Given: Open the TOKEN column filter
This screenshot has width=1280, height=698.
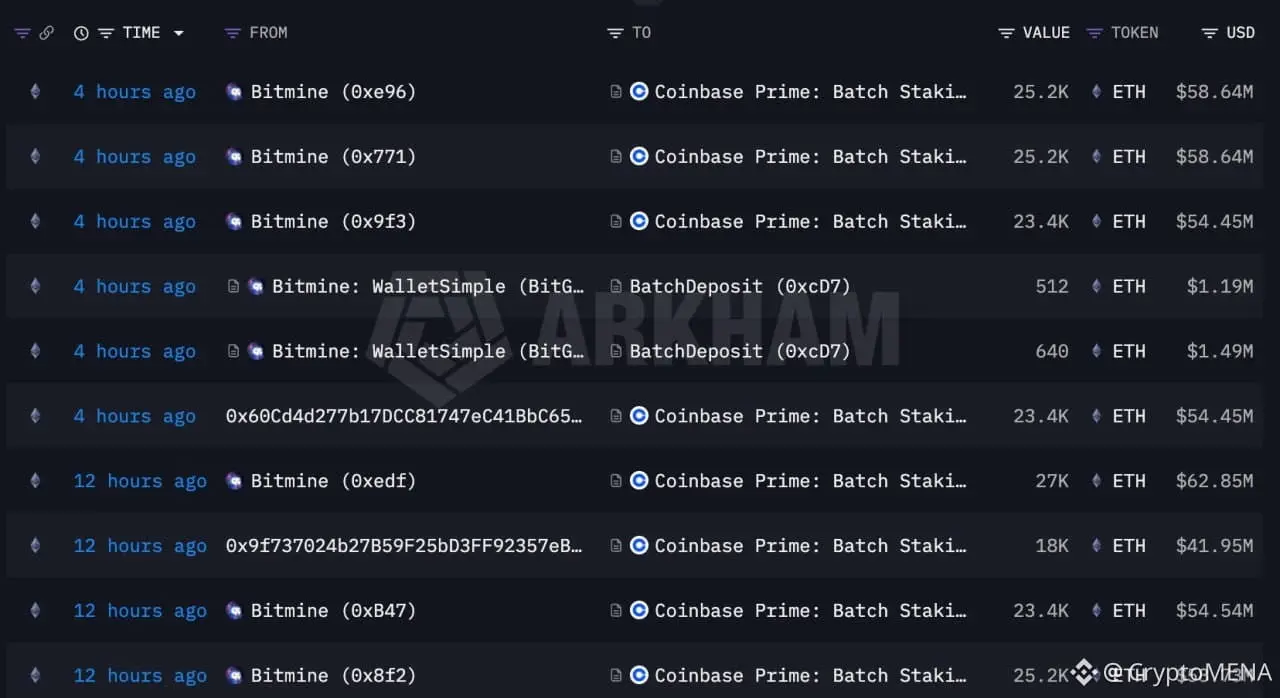Looking at the screenshot, I should tap(1094, 33).
